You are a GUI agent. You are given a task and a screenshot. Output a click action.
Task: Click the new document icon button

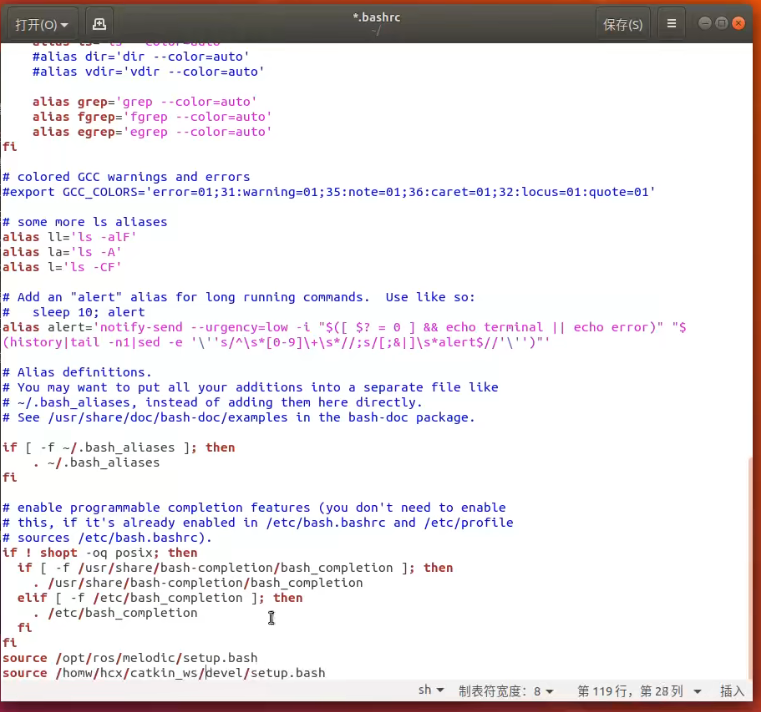point(99,24)
